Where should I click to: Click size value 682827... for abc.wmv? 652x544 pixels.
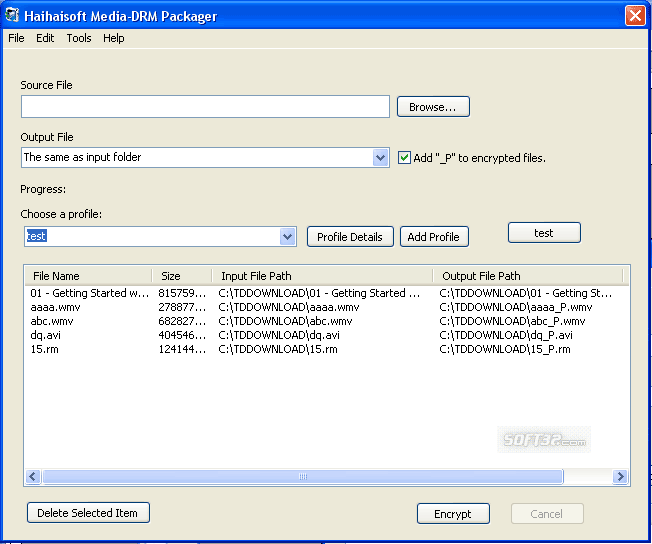point(182,321)
